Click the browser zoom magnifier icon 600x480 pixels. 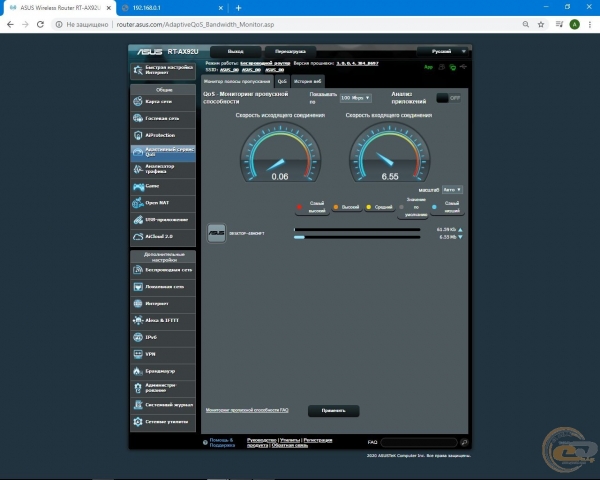tap(526, 24)
